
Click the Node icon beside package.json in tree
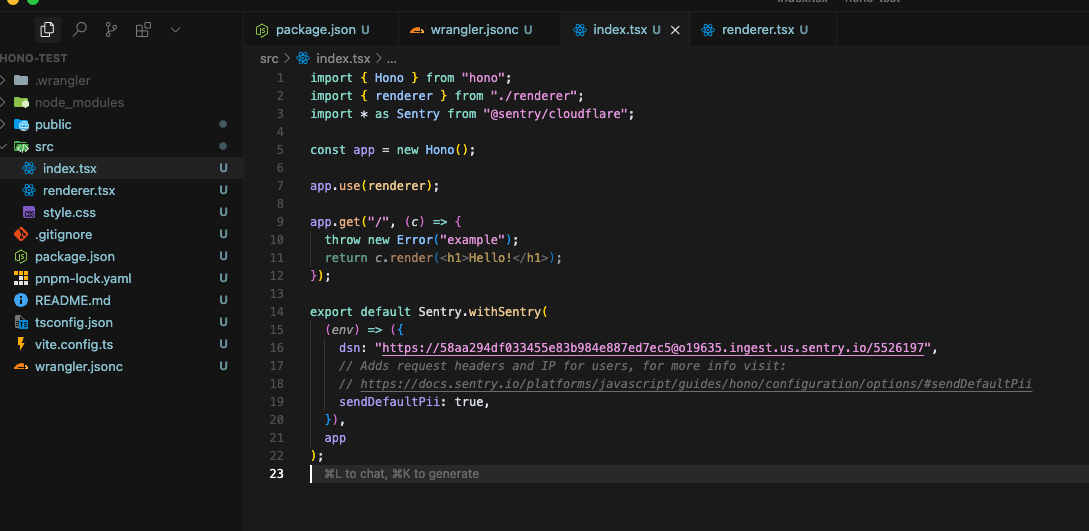[21, 257]
